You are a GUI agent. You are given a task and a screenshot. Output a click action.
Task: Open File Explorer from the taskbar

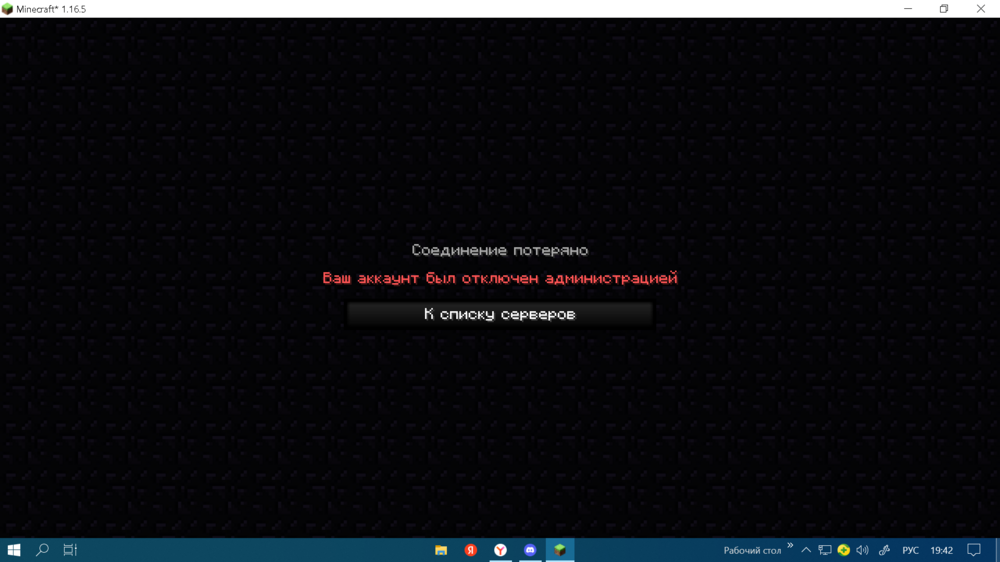click(441, 550)
